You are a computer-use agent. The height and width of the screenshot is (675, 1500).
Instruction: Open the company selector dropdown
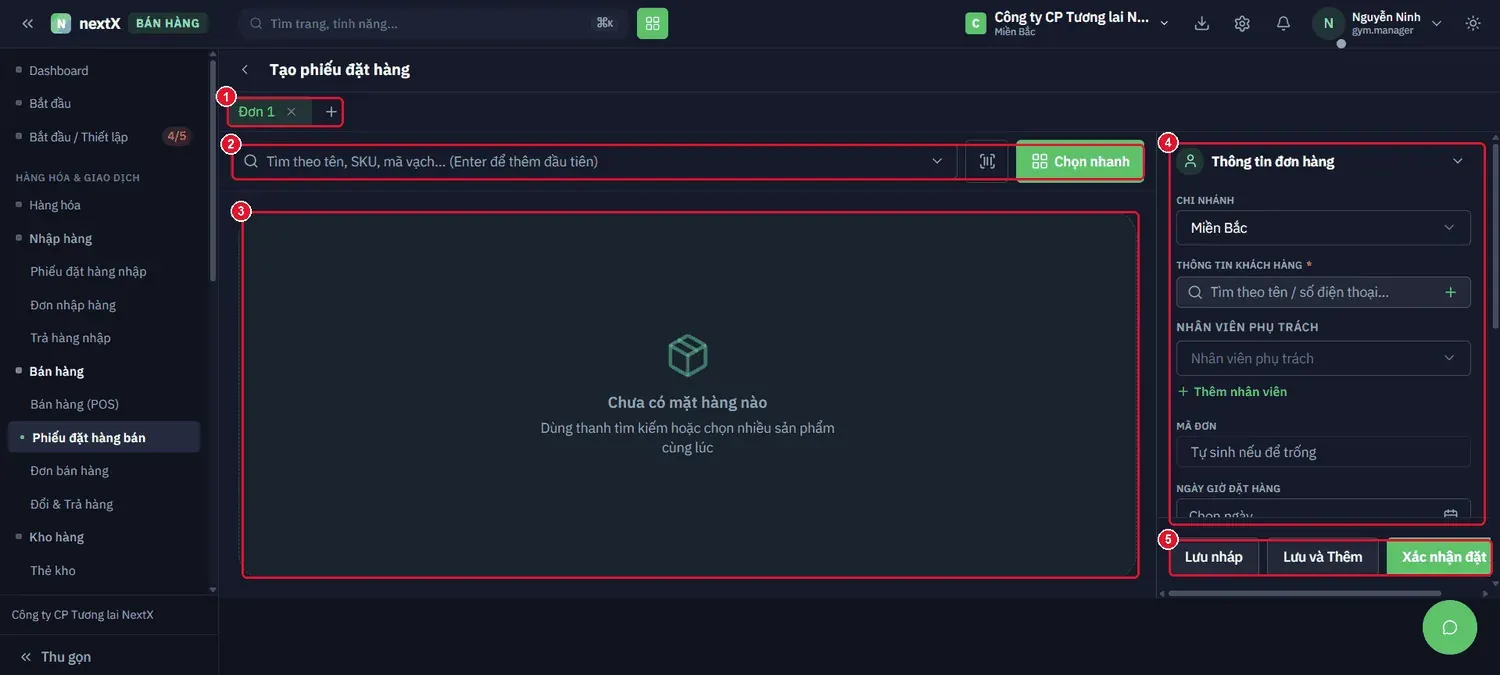pos(1067,23)
